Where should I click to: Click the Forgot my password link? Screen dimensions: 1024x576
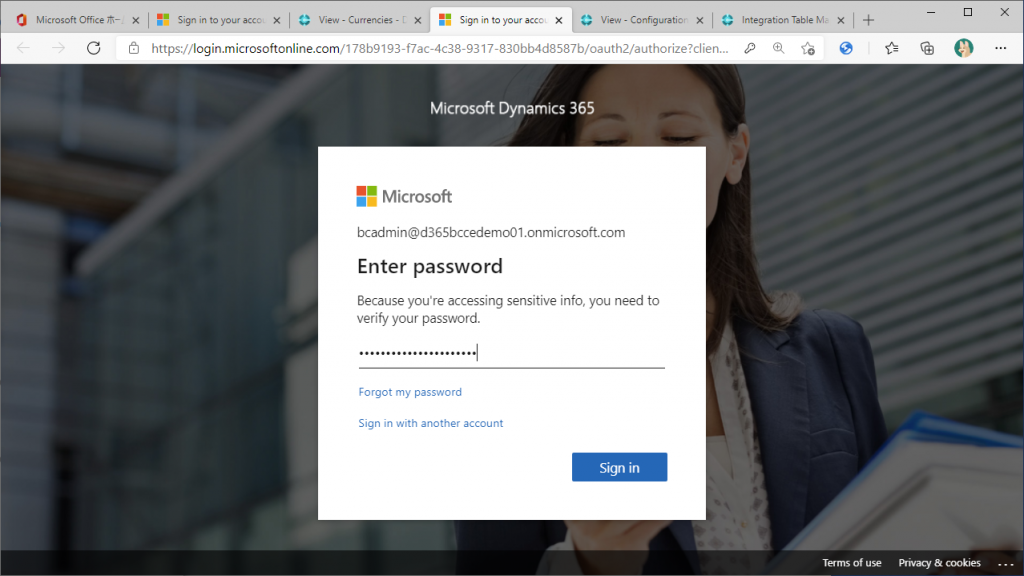coord(410,392)
